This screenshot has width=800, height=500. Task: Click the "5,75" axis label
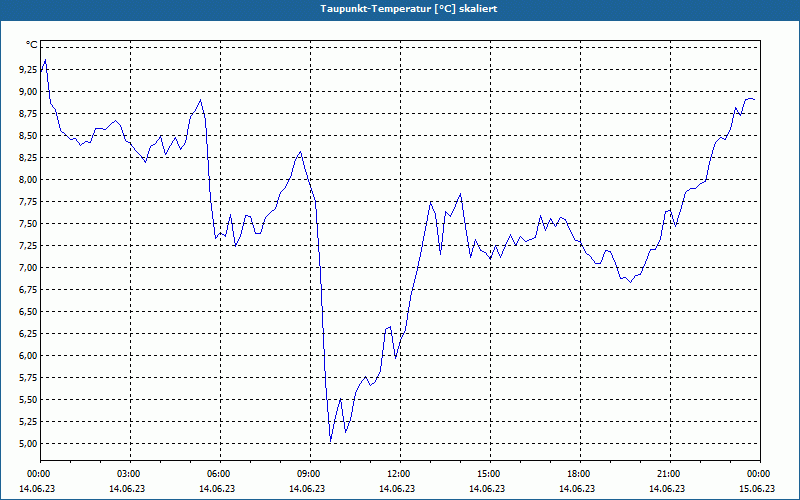tap(29, 378)
